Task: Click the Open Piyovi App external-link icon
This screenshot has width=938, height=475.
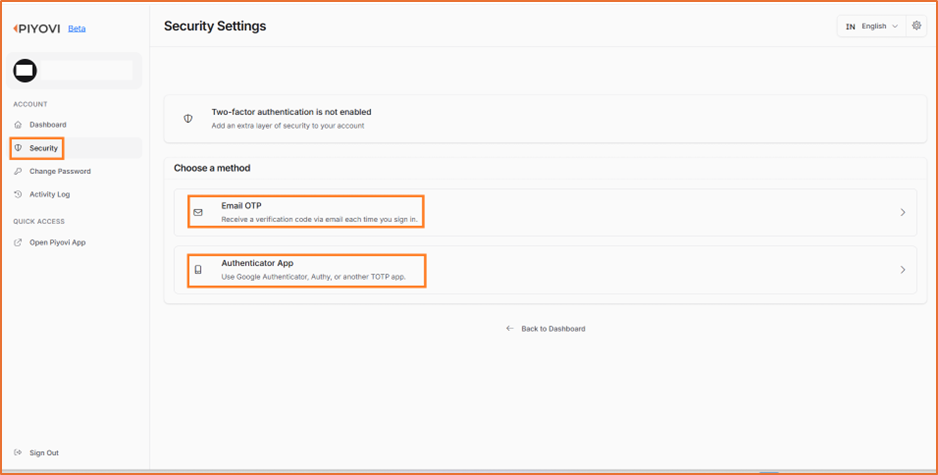Action: 17,242
